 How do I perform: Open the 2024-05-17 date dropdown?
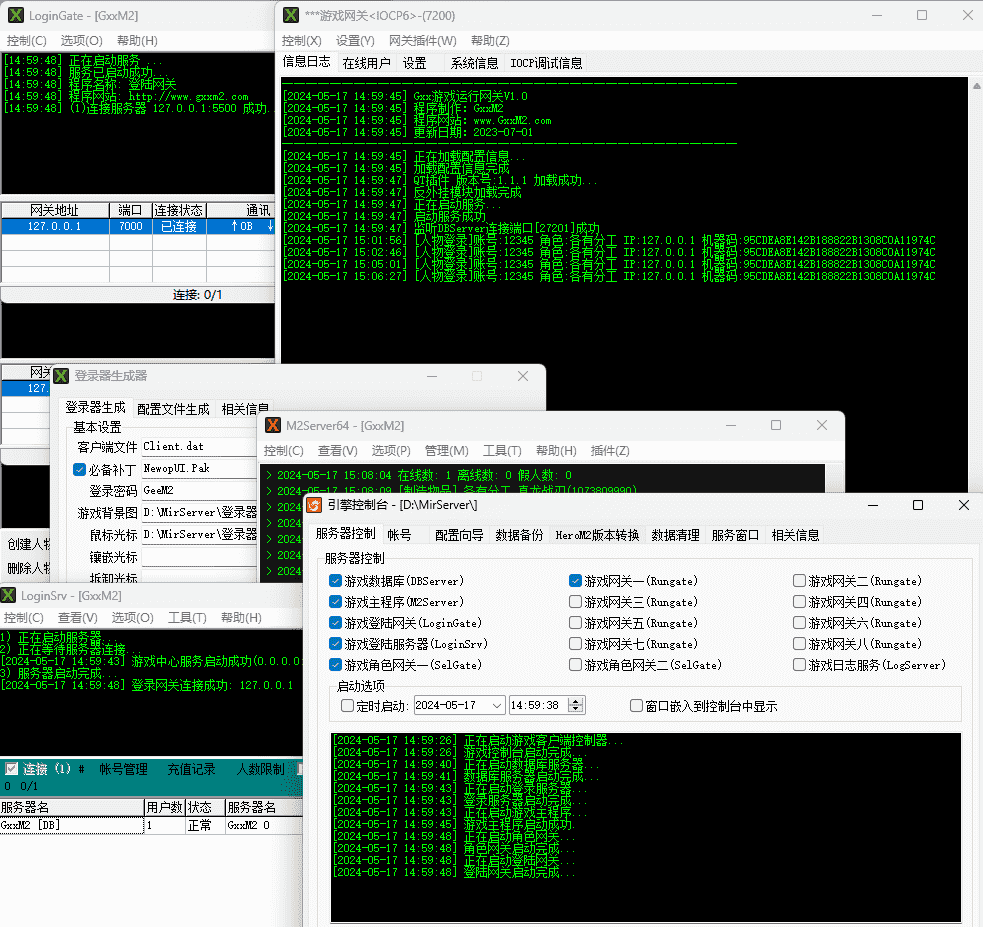click(x=497, y=706)
